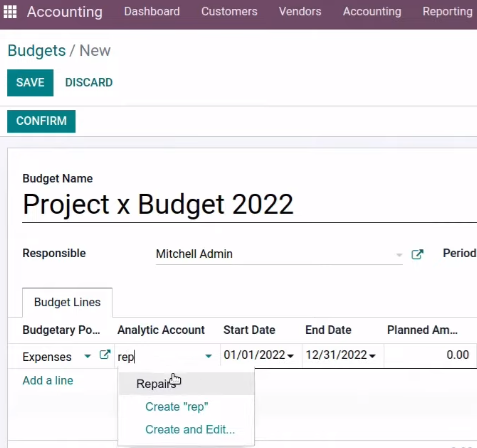The image size is (477, 448).
Task: Open the Vendors menu
Action: pyautogui.click(x=300, y=12)
